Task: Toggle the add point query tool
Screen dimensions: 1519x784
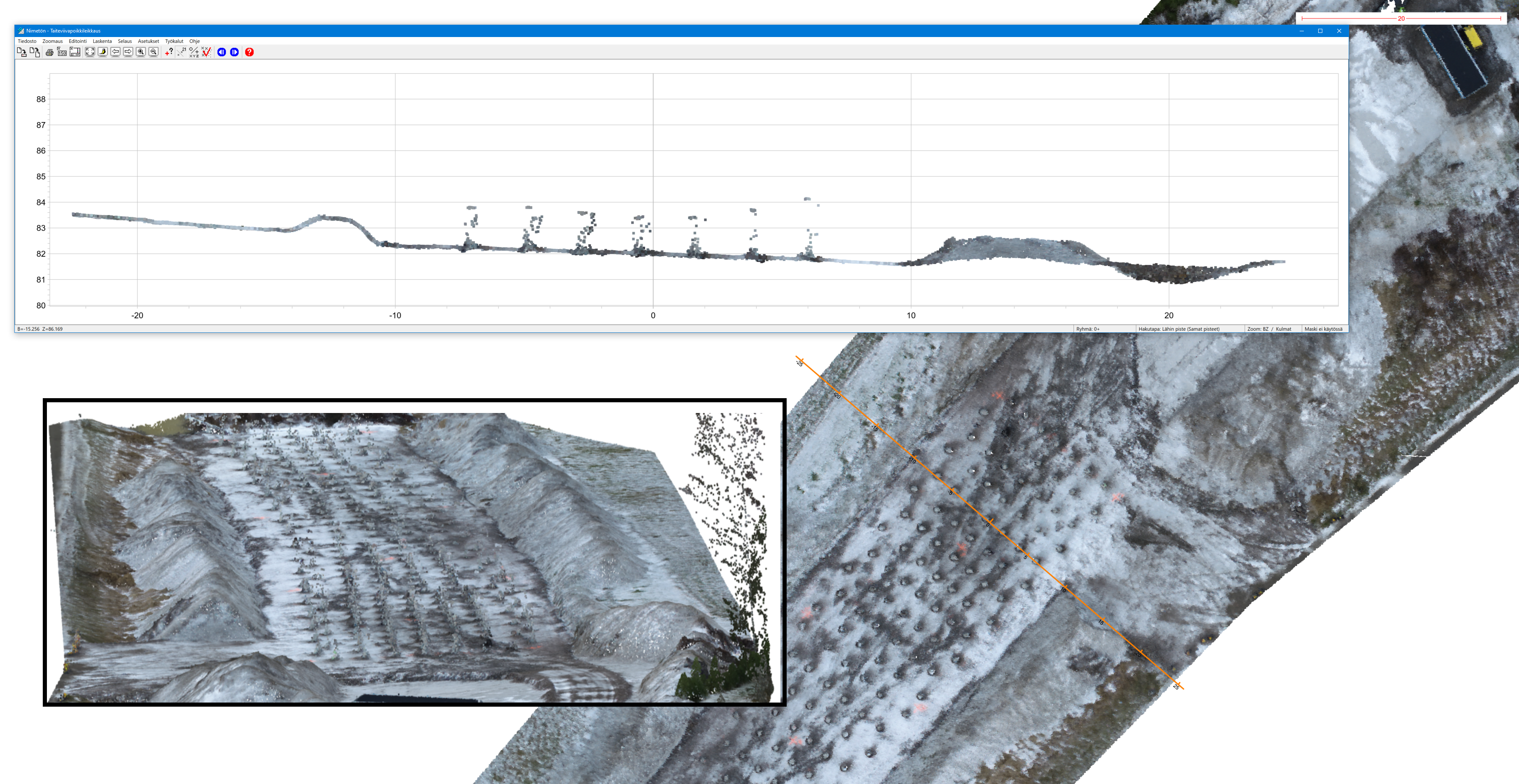Action: click(x=169, y=53)
